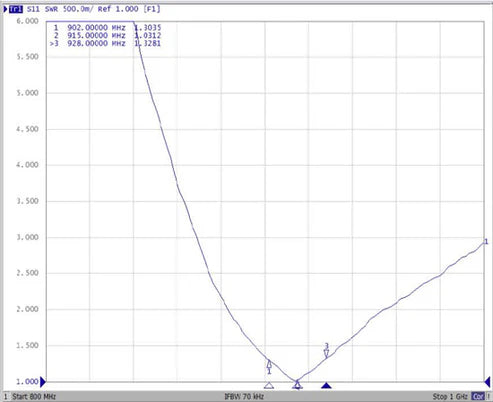Open the SWR format selector

(x=51, y=9)
